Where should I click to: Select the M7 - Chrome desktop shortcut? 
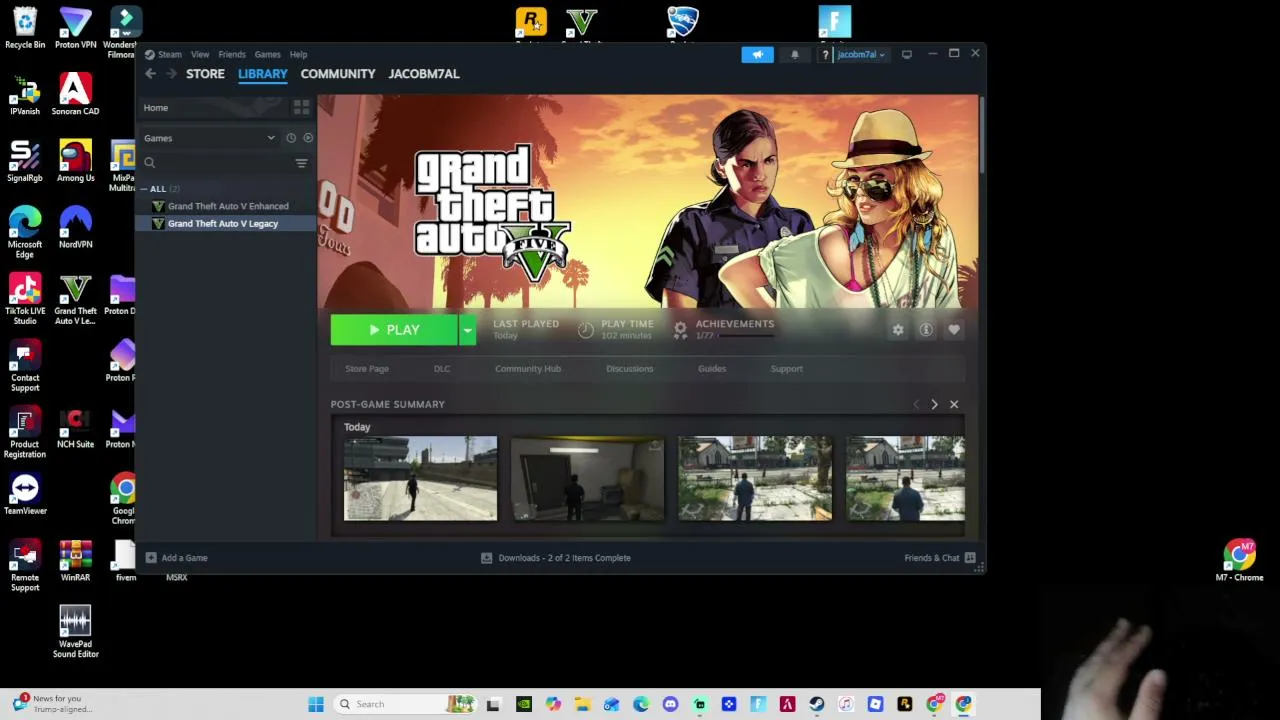coord(1239,561)
